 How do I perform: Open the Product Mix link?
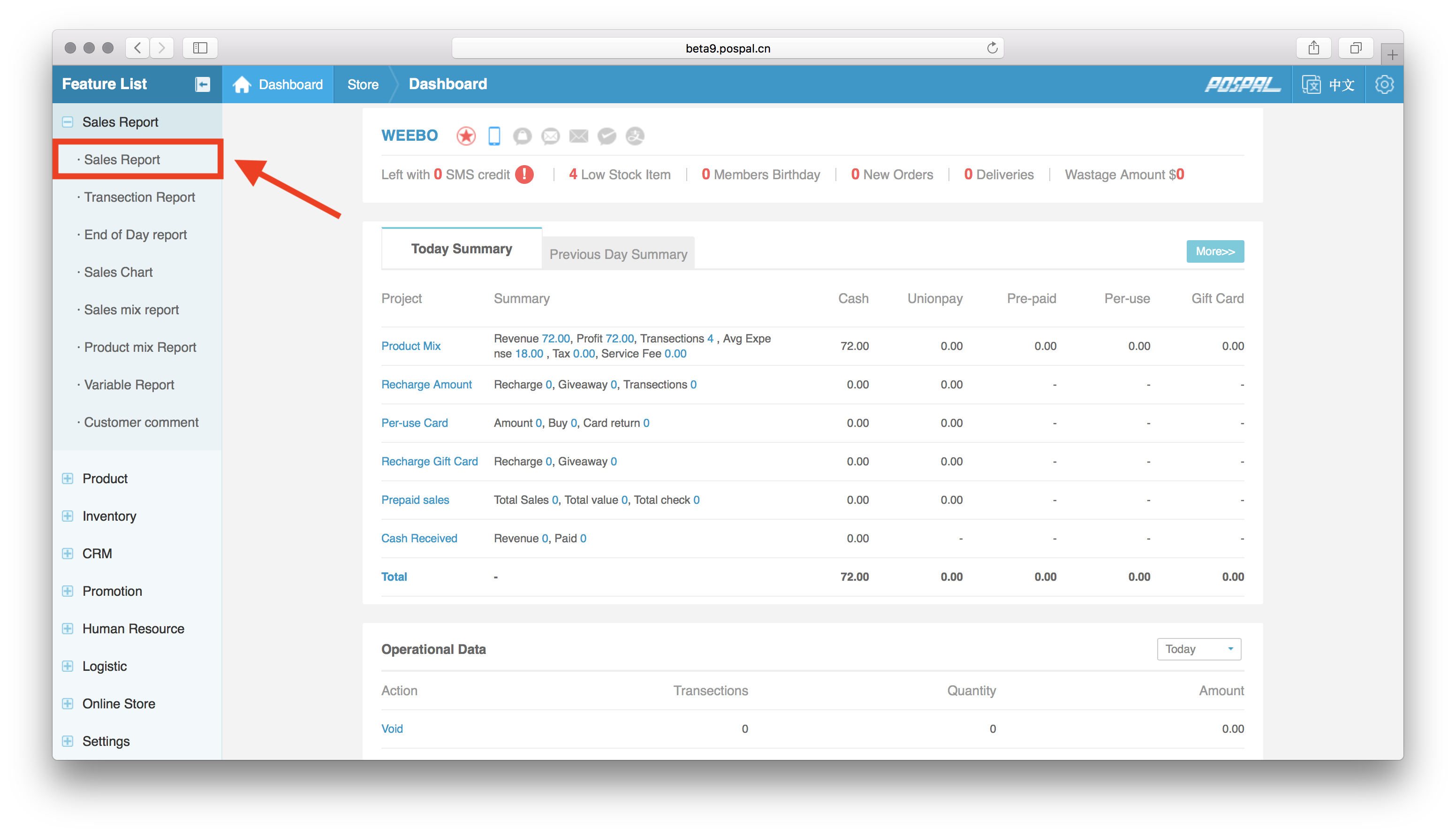(410, 346)
